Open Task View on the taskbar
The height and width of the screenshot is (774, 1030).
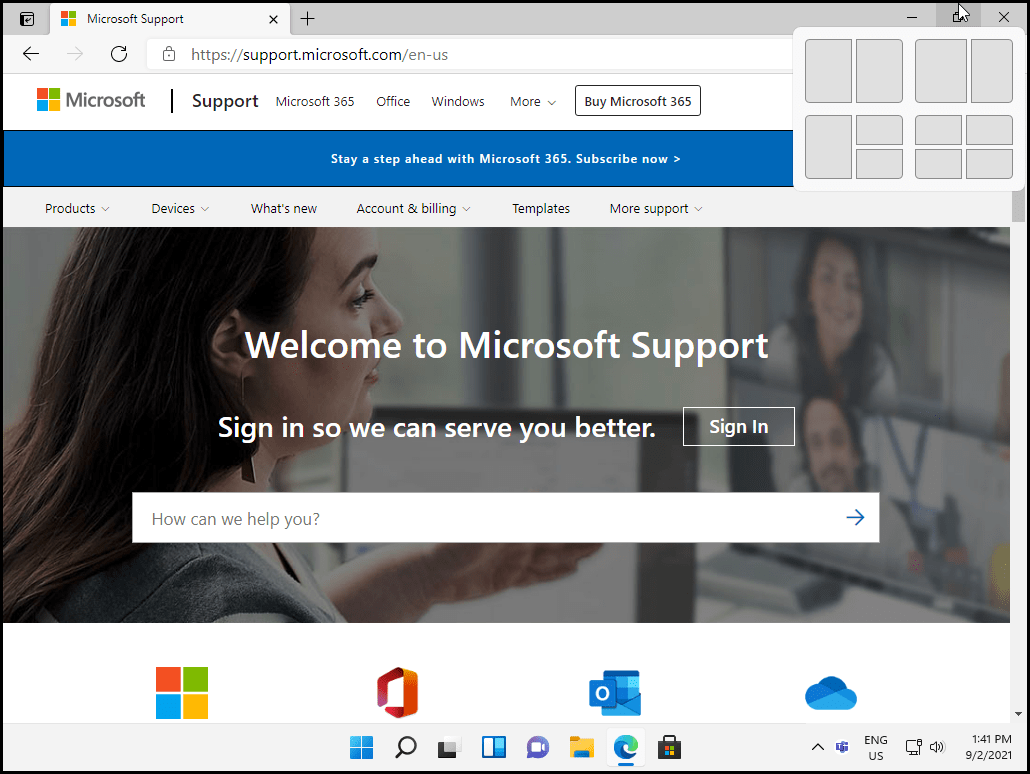coord(449,748)
